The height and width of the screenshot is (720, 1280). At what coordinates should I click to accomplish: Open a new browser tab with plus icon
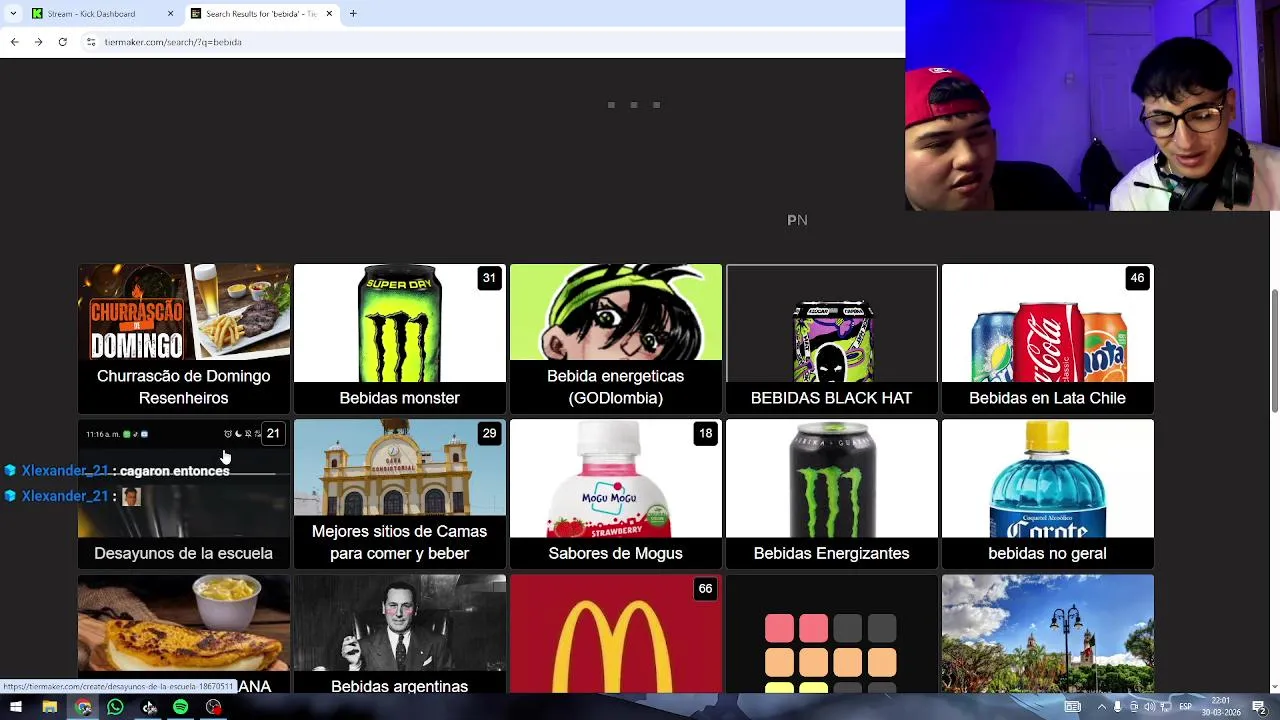tap(353, 14)
